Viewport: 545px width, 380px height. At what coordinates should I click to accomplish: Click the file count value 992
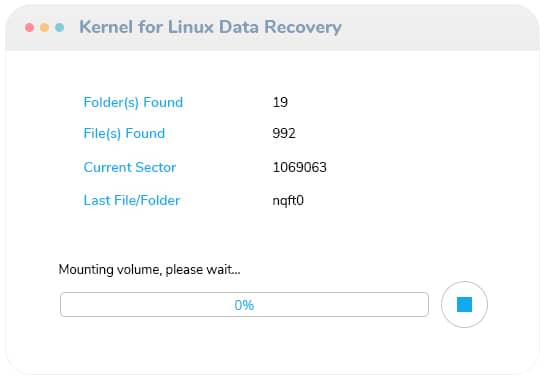[x=284, y=133]
